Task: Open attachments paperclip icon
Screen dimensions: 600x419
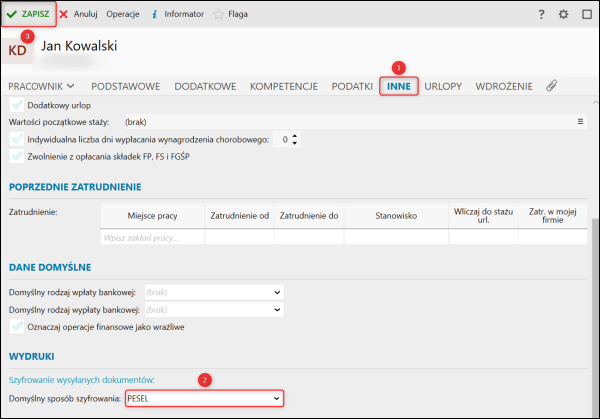Action: point(551,86)
